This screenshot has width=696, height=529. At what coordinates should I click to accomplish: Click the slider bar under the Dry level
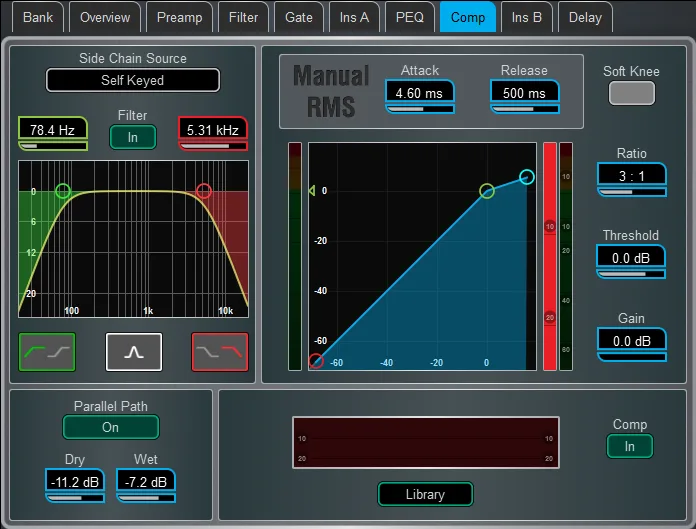(75, 498)
